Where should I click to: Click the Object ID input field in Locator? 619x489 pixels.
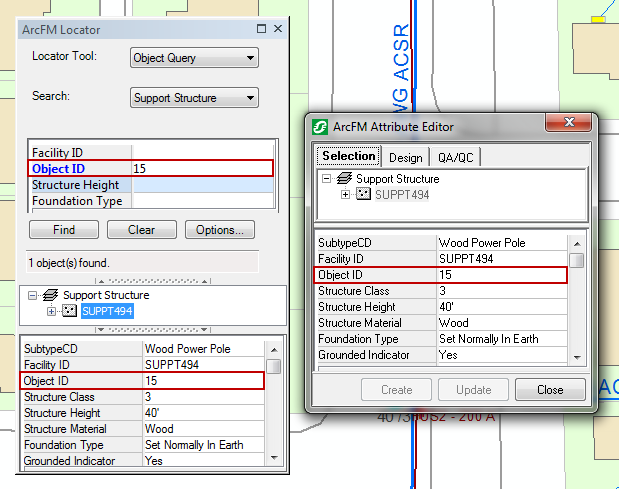pyautogui.click(x=202, y=169)
